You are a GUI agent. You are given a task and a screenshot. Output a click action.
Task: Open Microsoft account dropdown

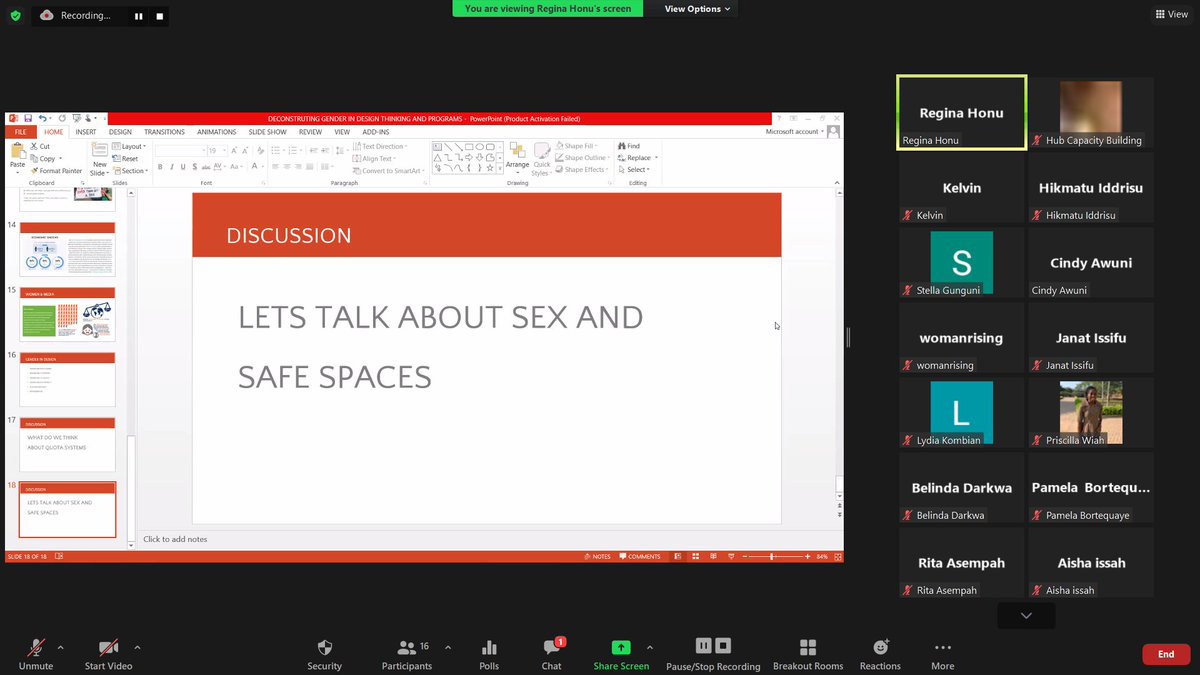795,132
